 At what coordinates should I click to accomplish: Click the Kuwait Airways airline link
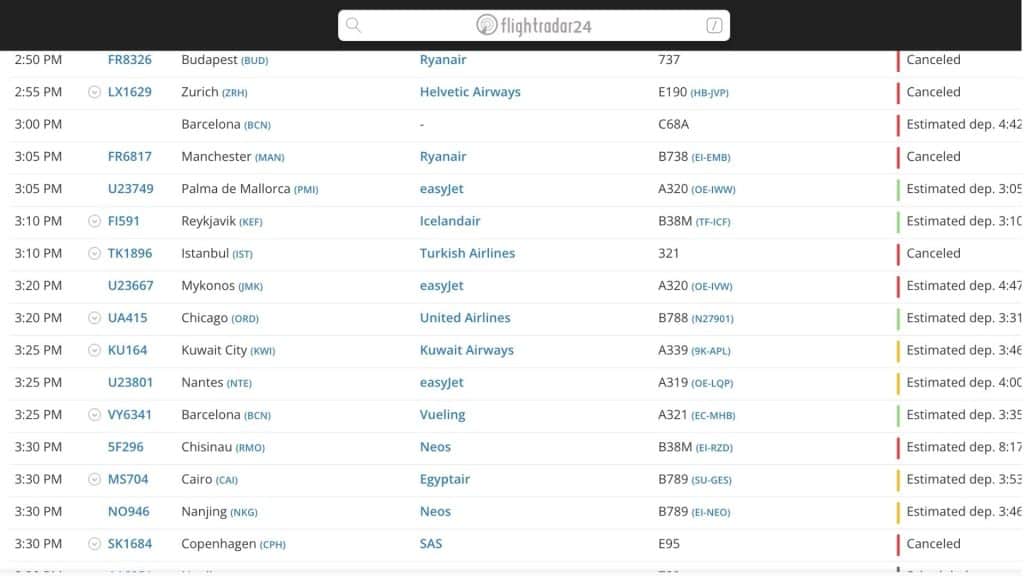[x=466, y=350]
